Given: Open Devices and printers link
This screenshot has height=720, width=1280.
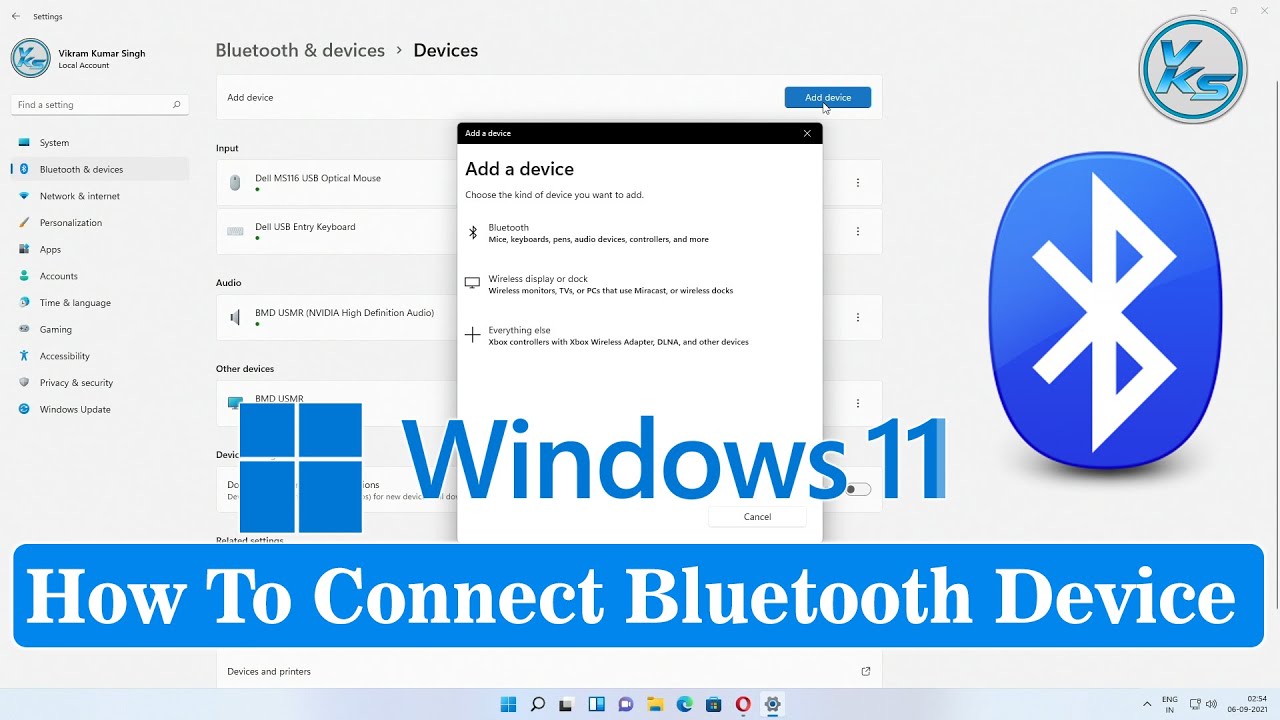Looking at the screenshot, I should coord(549,671).
